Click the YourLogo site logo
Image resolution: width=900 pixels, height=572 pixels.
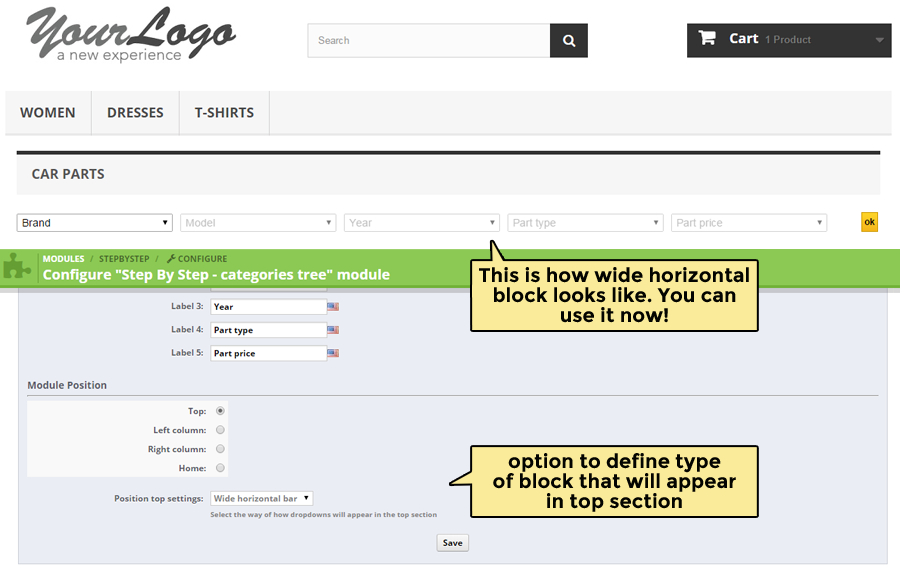click(x=130, y=36)
